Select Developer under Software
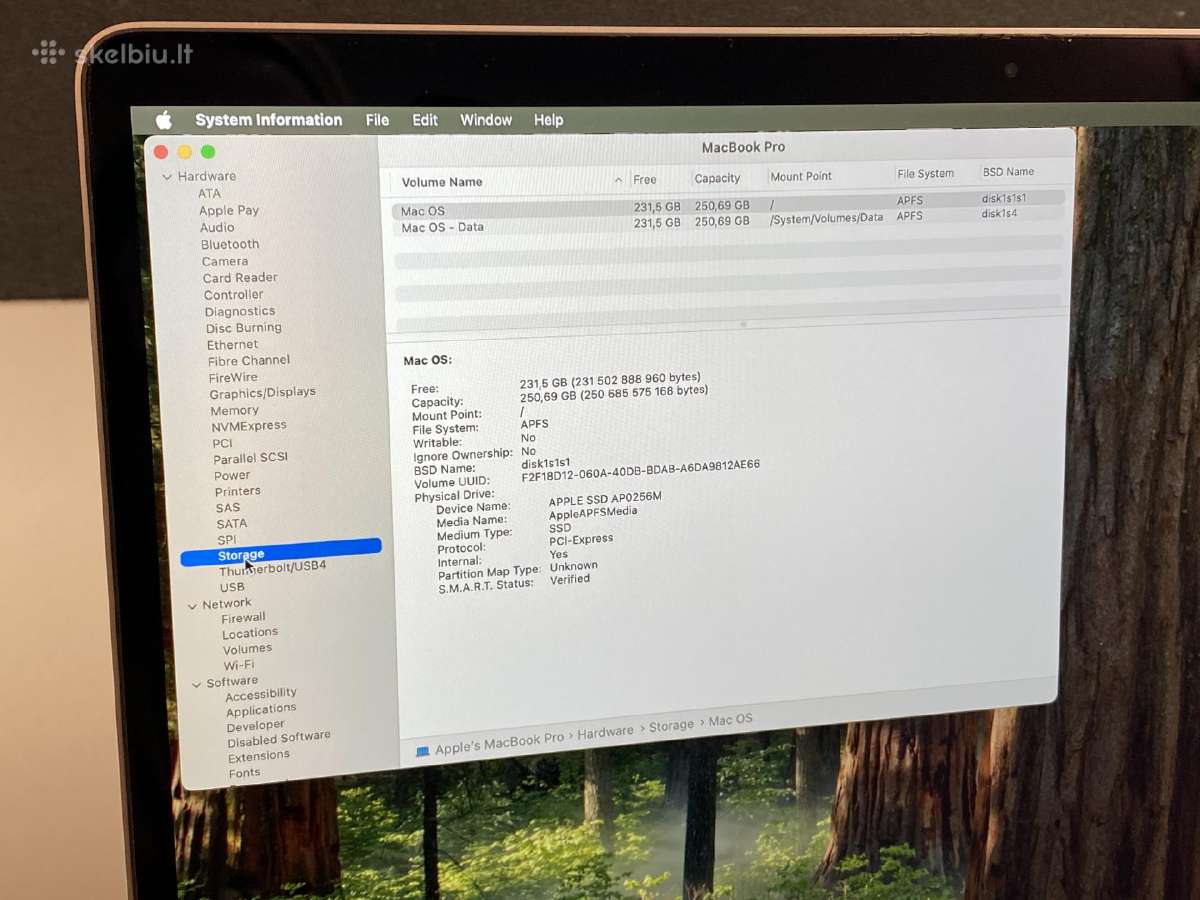1200x900 pixels. click(x=255, y=726)
